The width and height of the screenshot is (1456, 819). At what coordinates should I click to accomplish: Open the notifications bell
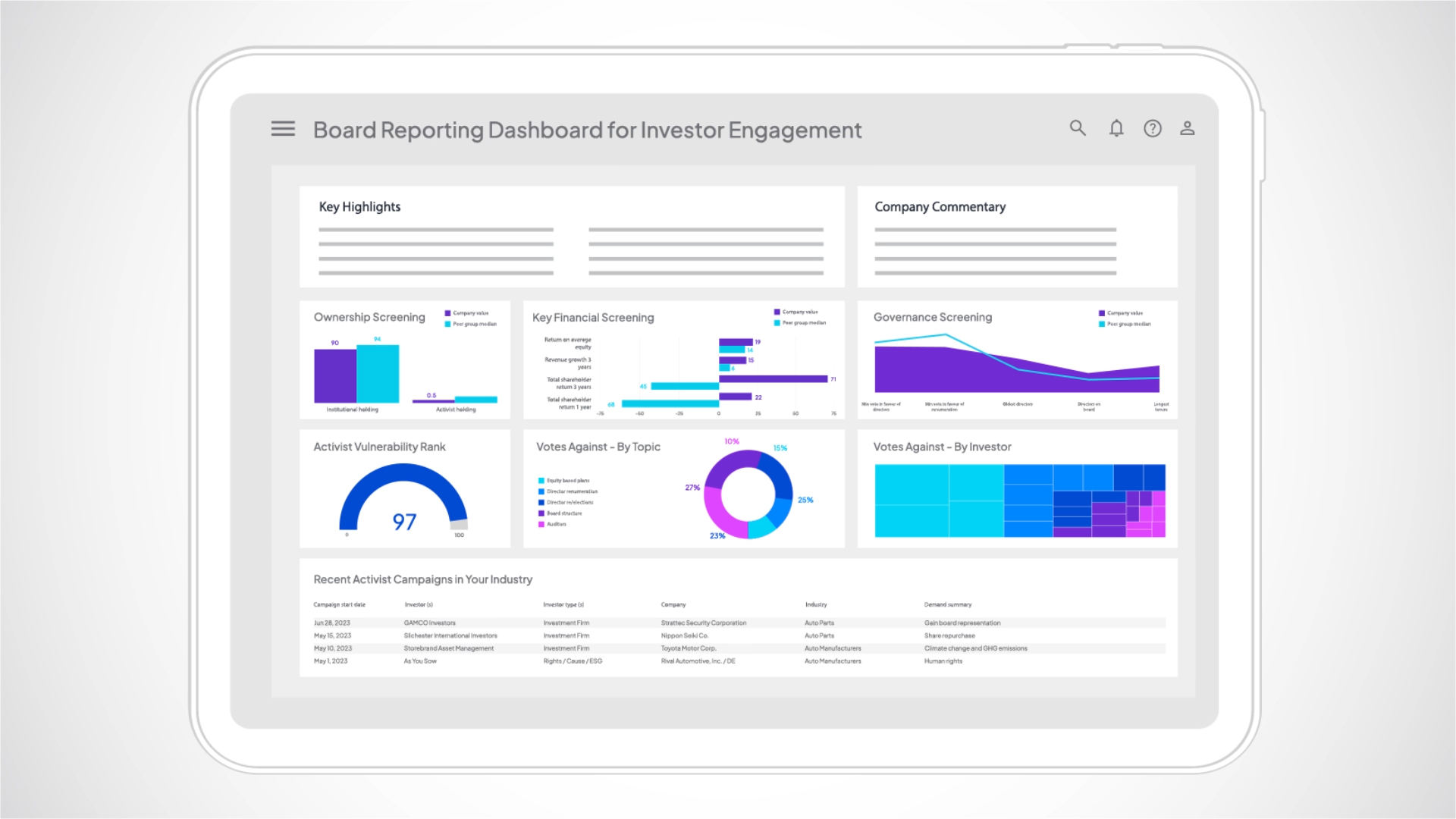pos(1116,128)
